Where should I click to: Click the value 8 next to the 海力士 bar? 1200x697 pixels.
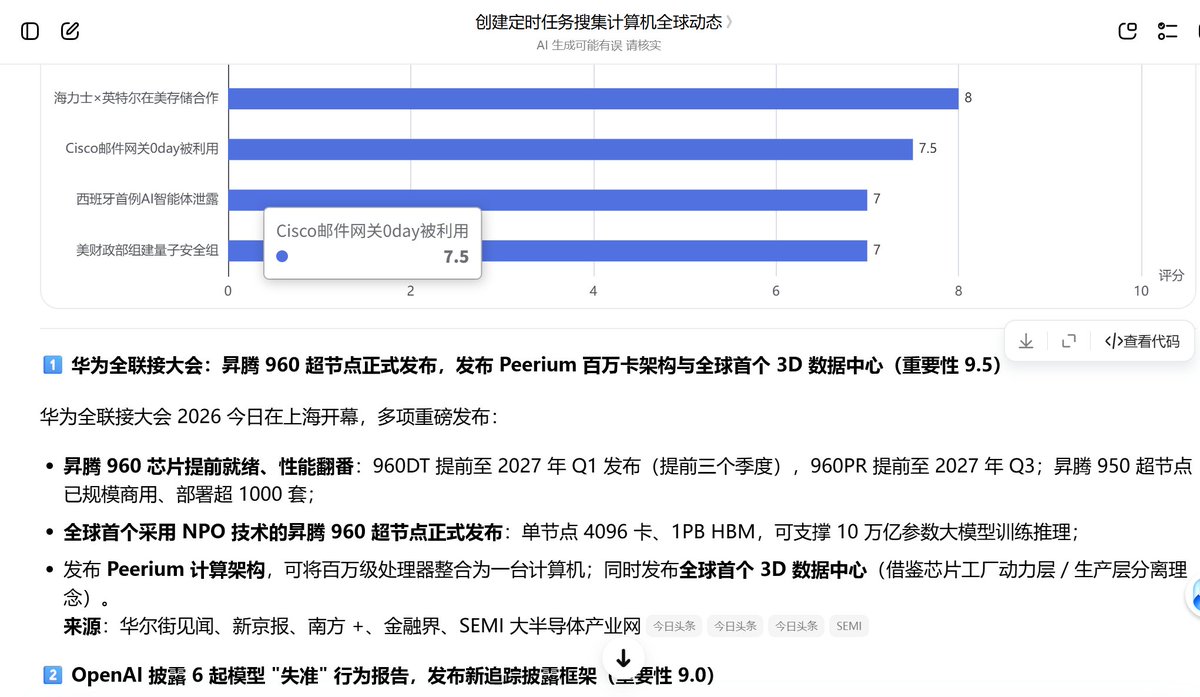pos(968,98)
